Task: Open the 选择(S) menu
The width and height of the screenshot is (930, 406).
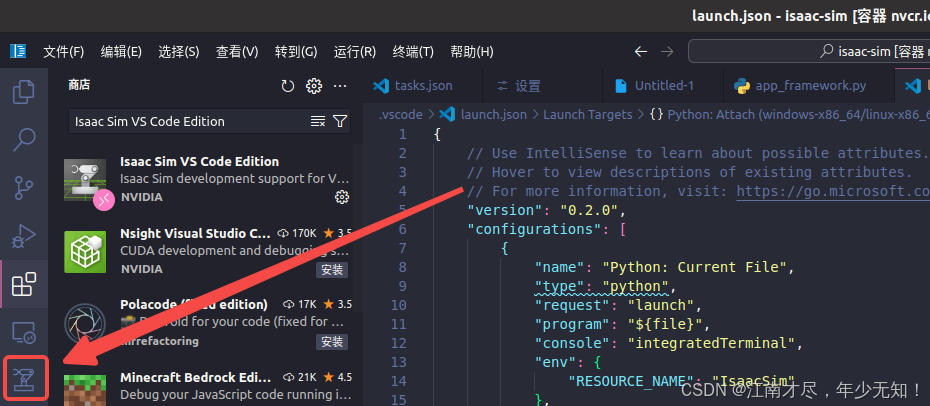Action: click(x=179, y=52)
